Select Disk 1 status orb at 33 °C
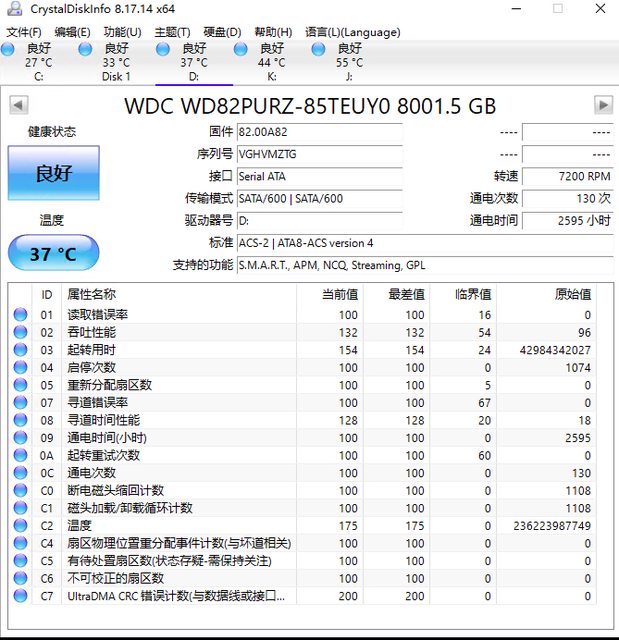 [85, 49]
